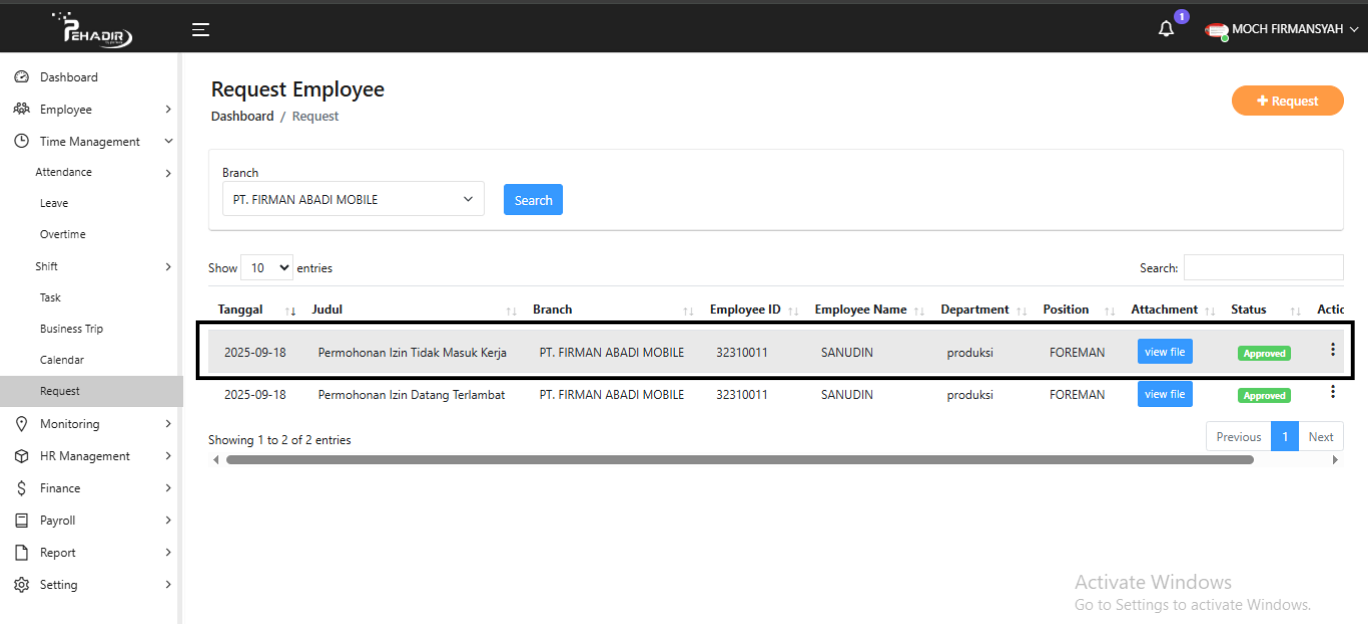
Task: Open three-dot actions for Izin Datang Terlambat
Action: point(1332,392)
